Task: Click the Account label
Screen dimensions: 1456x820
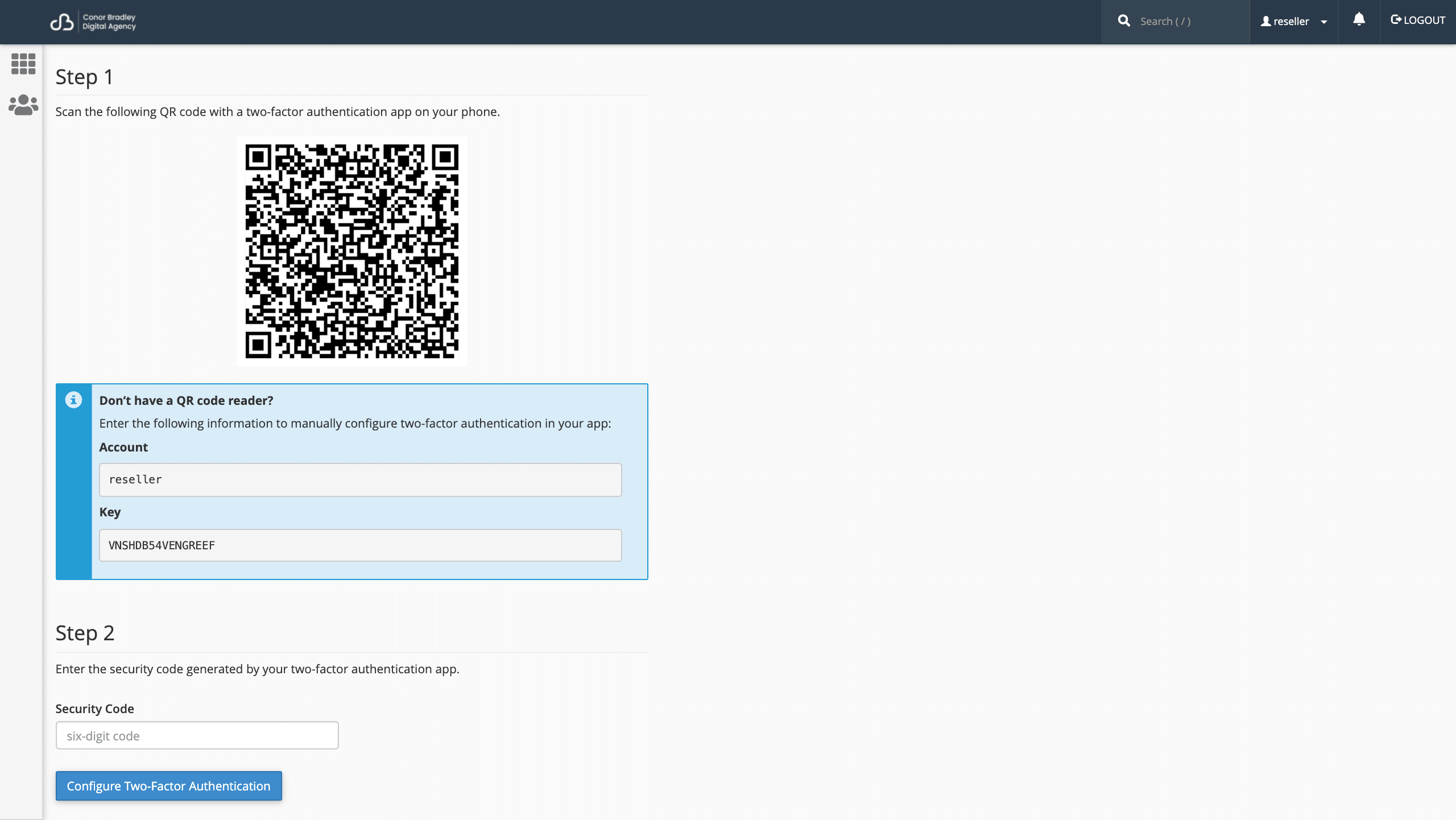Action: tap(123, 447)
